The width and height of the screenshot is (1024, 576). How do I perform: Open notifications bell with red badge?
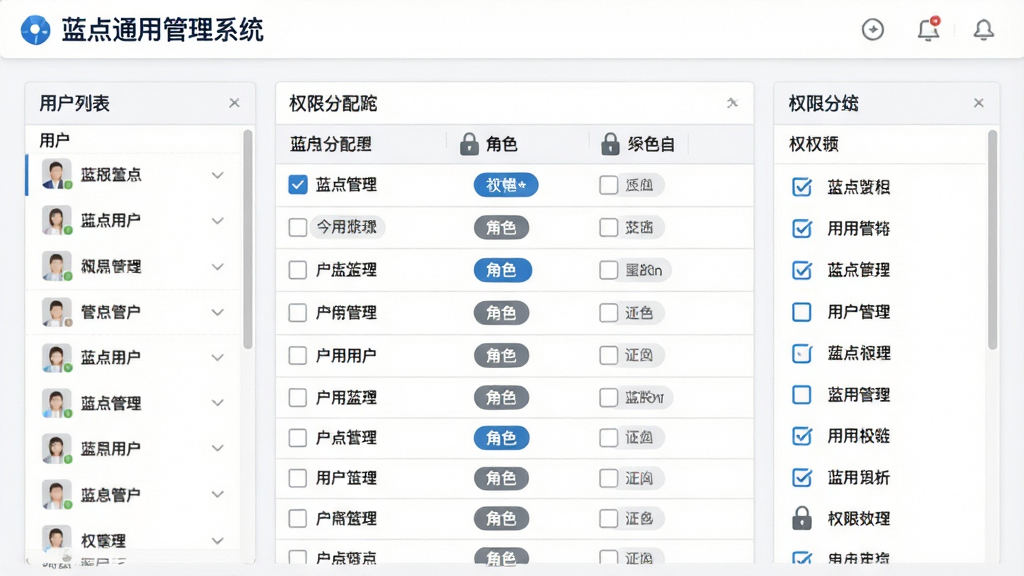pos(929,29)
